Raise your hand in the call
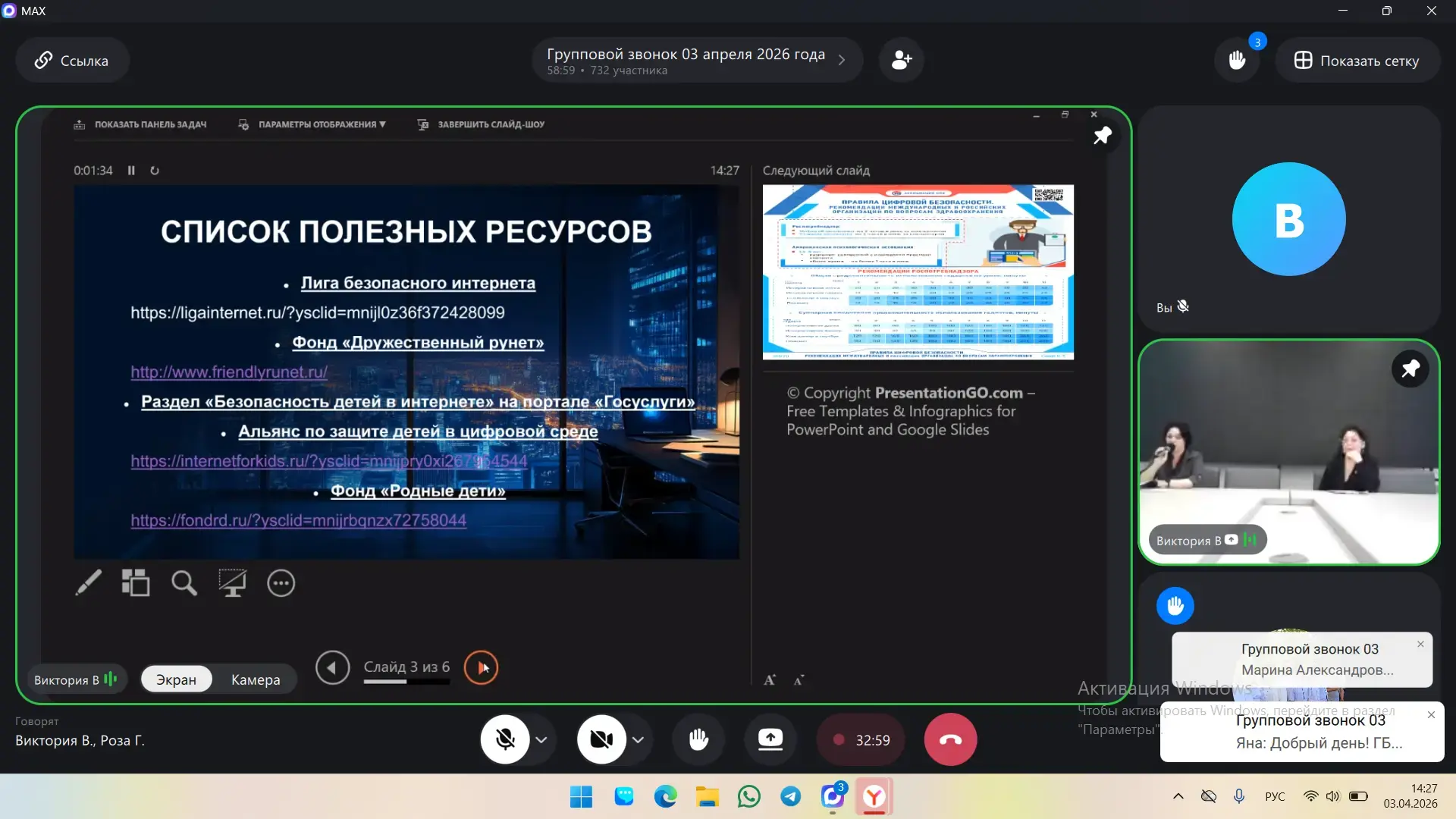The width and height of the screenshot is (1456, 819). (x=698, y=739)
